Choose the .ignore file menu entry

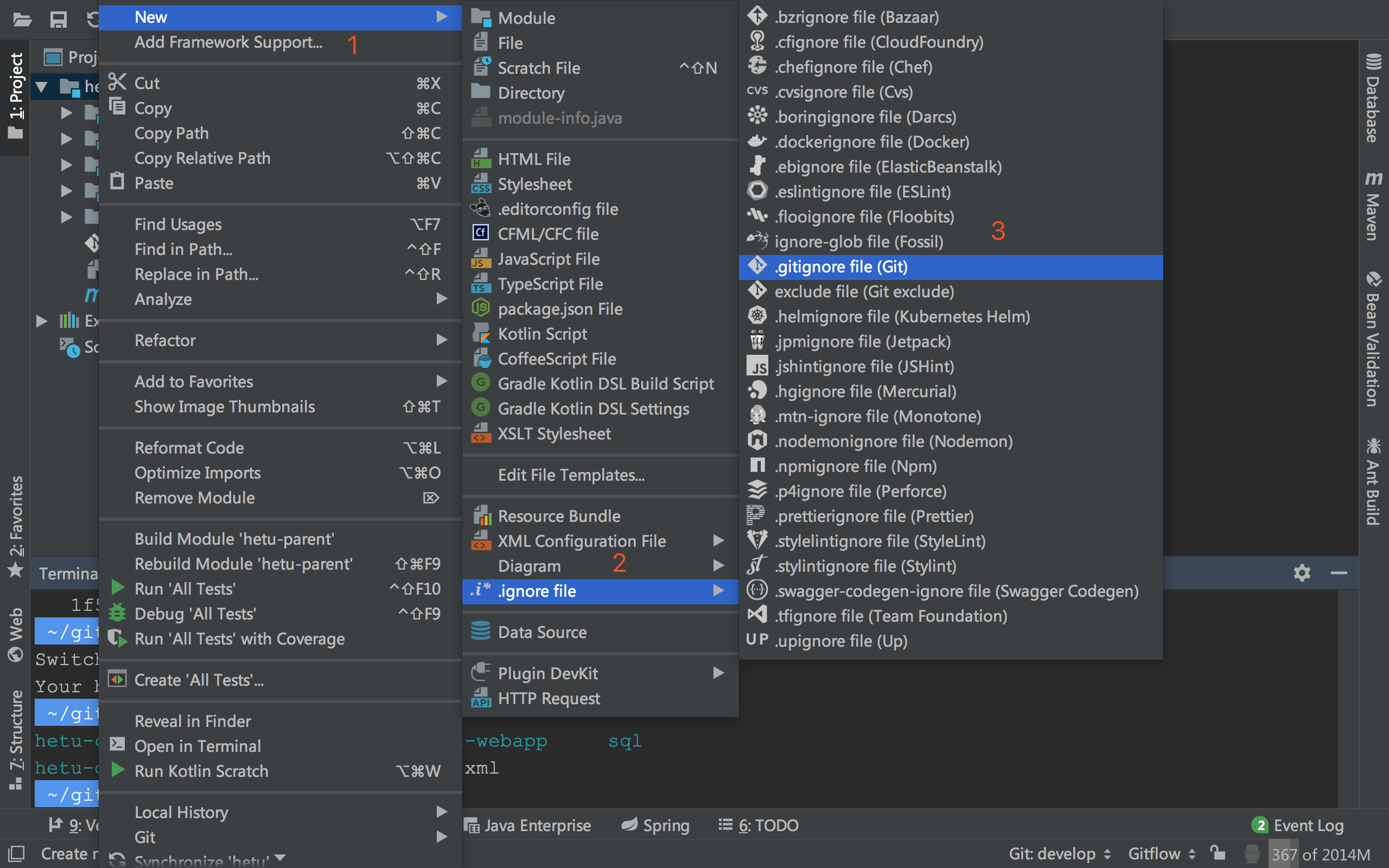pyautogui.click(x=600, y=591)
